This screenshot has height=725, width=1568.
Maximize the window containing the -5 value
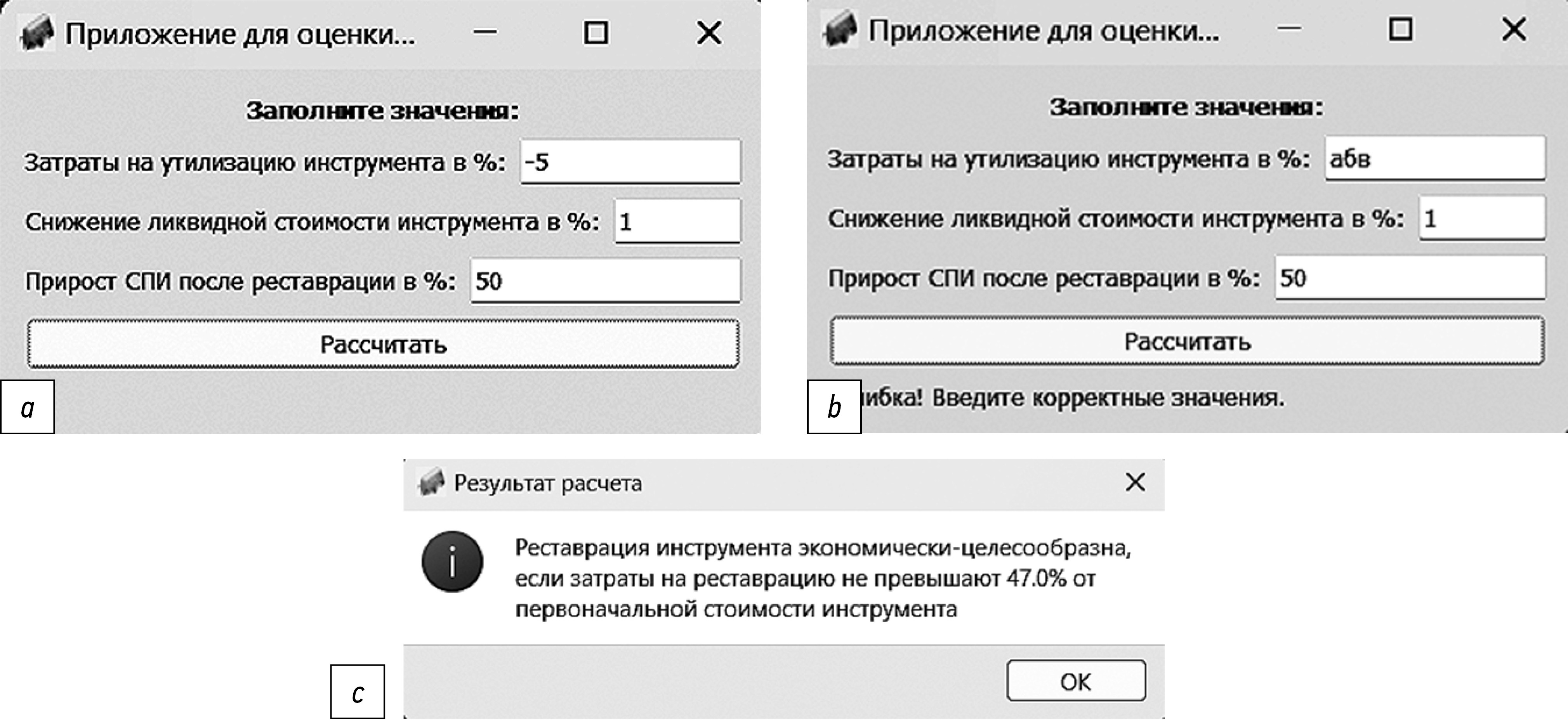click(595, 33)
